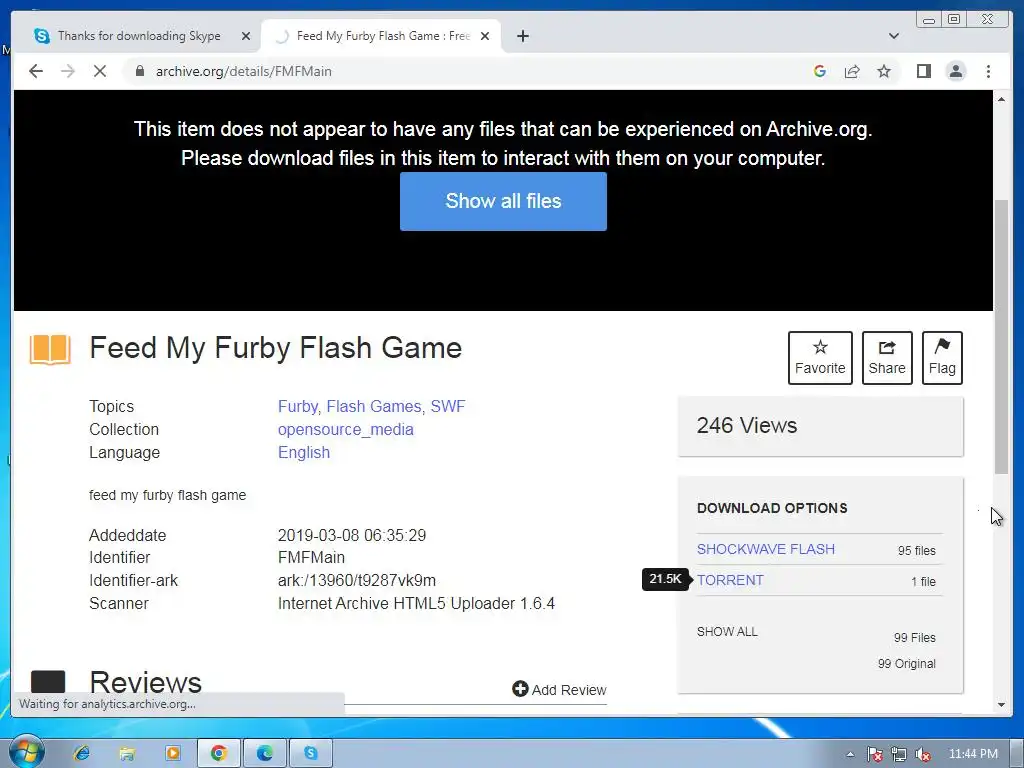Screen dimensions: 1024x768
Task: Click the 11:44 PM taskbar clock
Action: pos(973,754)
